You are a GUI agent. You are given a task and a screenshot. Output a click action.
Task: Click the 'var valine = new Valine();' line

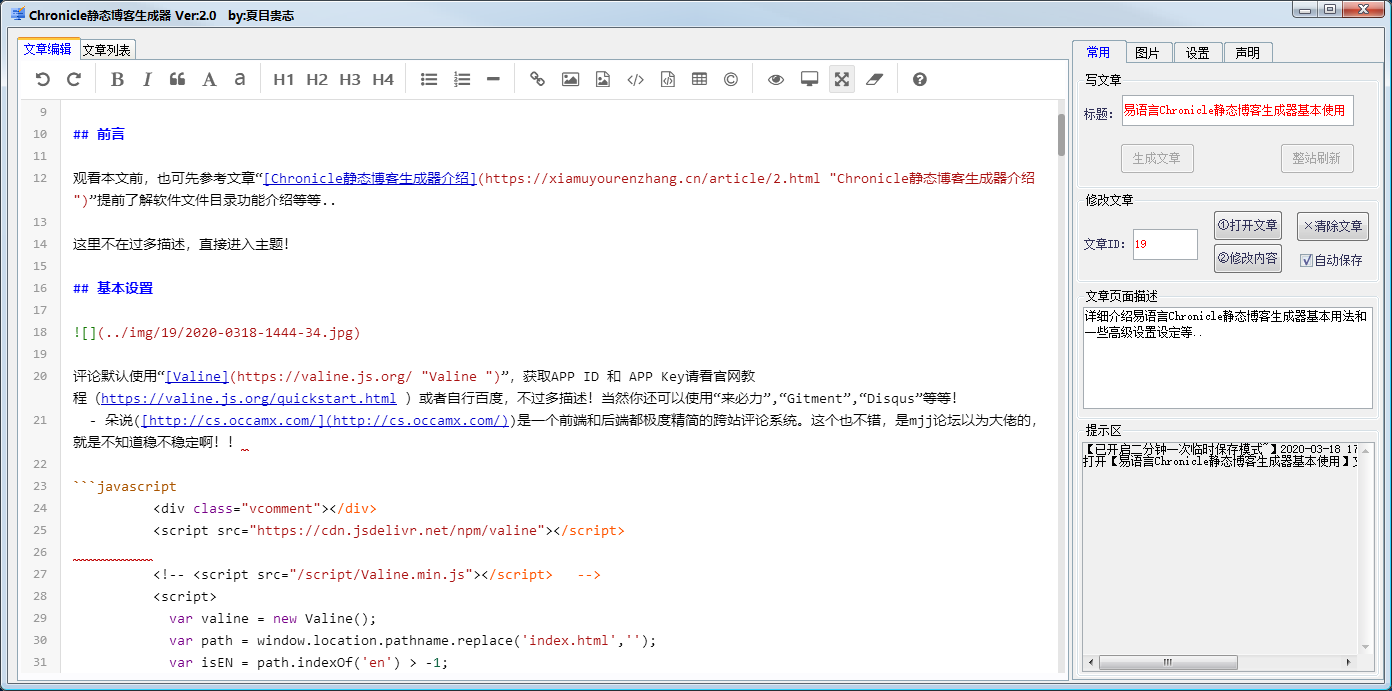coord(273,618)
